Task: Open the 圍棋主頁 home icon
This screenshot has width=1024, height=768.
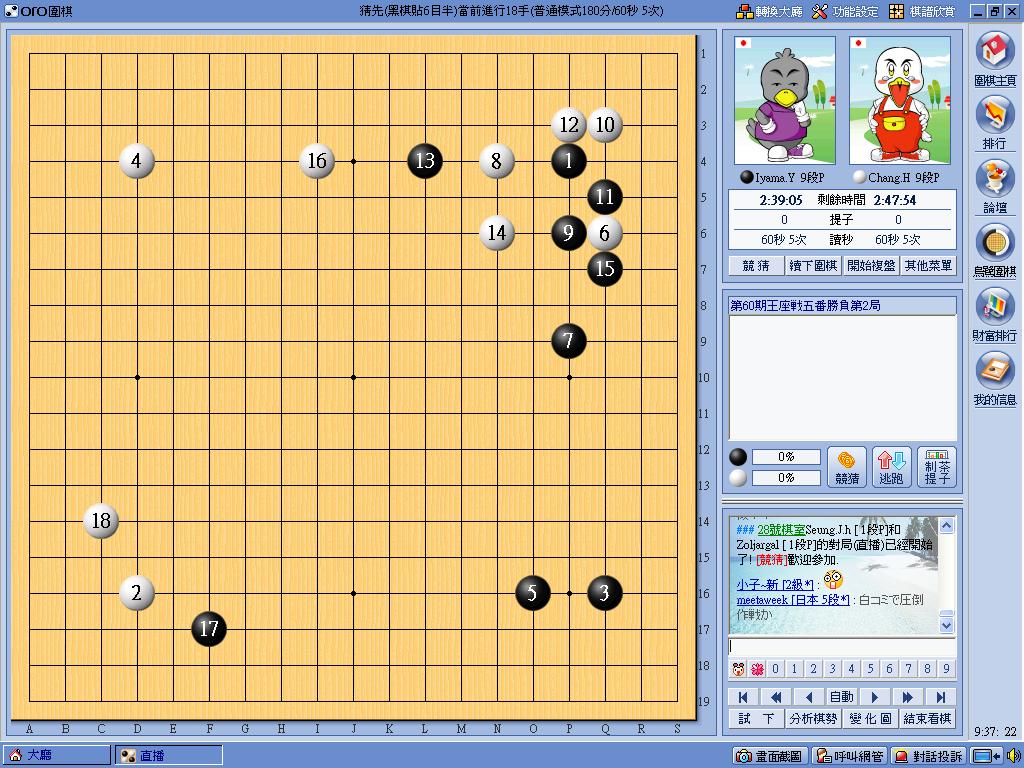Action: 995,59
